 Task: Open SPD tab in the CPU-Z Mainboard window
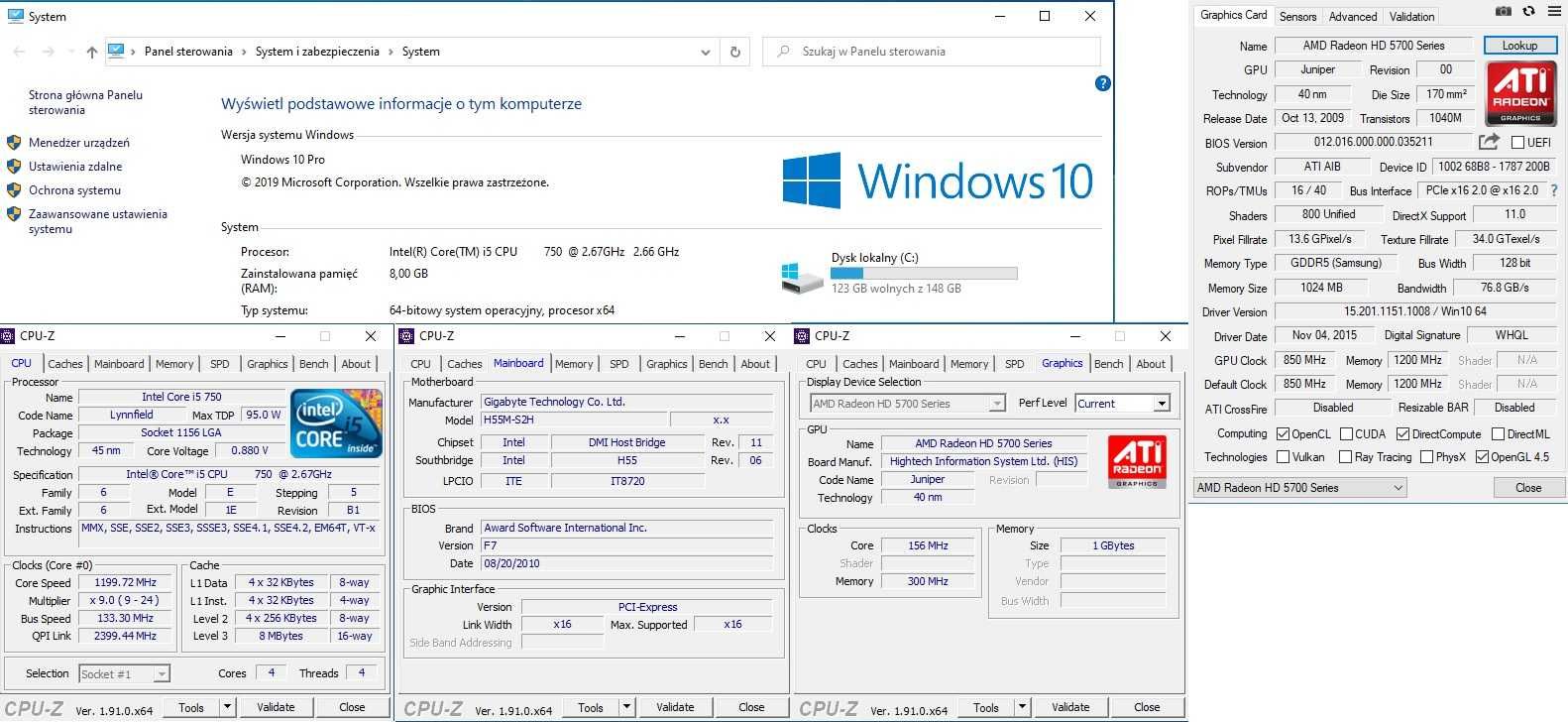[619, 364]
